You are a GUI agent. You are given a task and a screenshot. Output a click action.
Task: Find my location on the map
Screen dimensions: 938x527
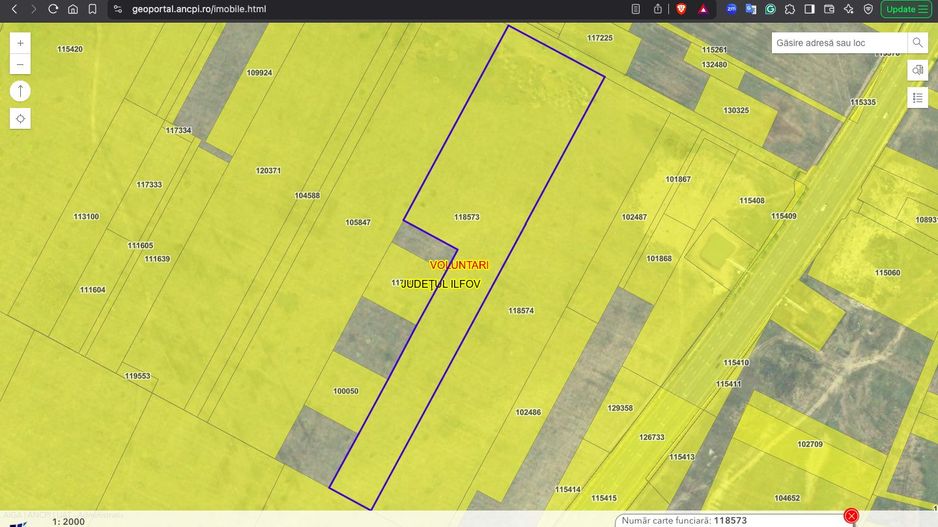[20, 118]
